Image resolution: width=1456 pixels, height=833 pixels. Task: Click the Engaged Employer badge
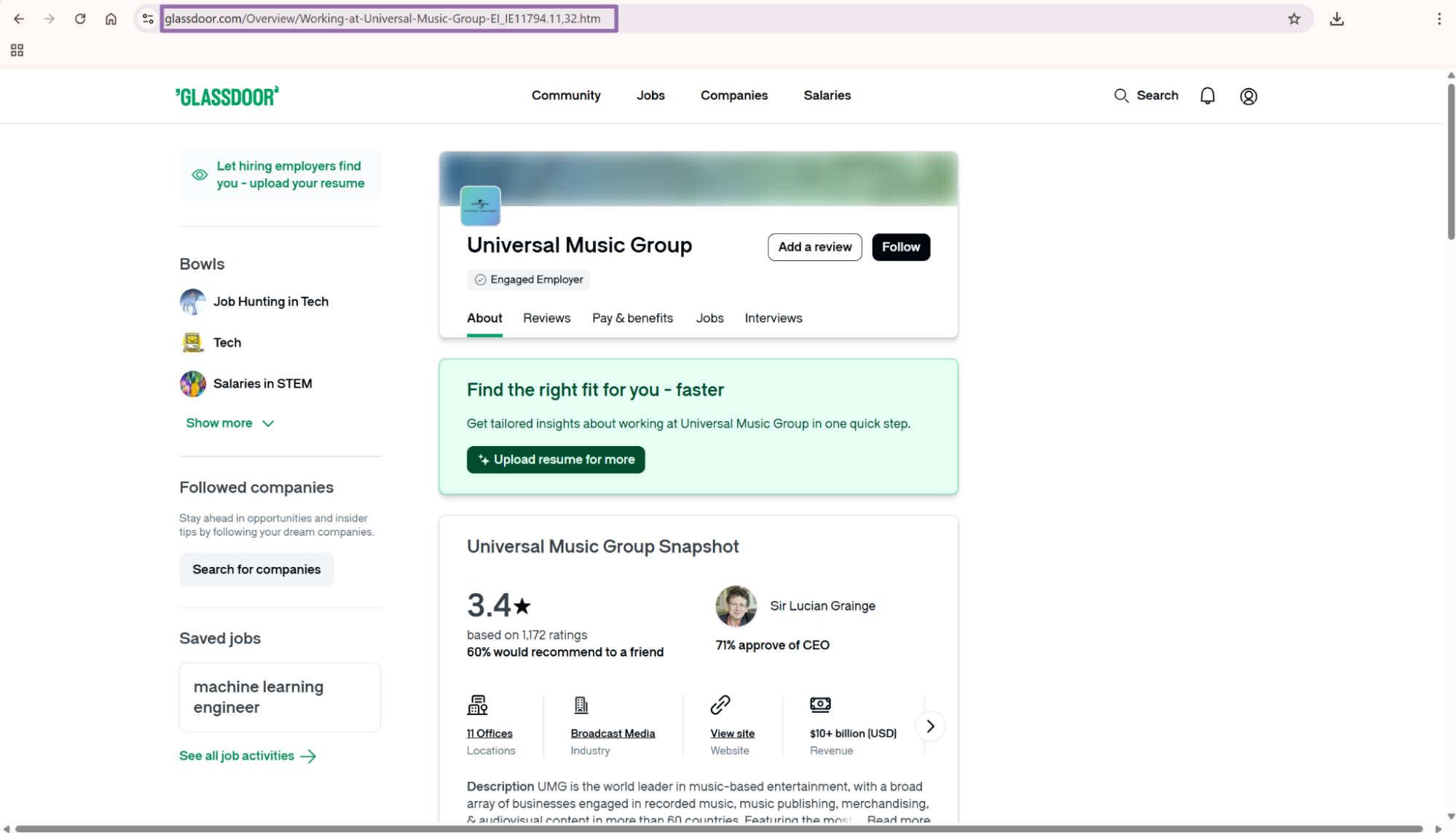529,280
